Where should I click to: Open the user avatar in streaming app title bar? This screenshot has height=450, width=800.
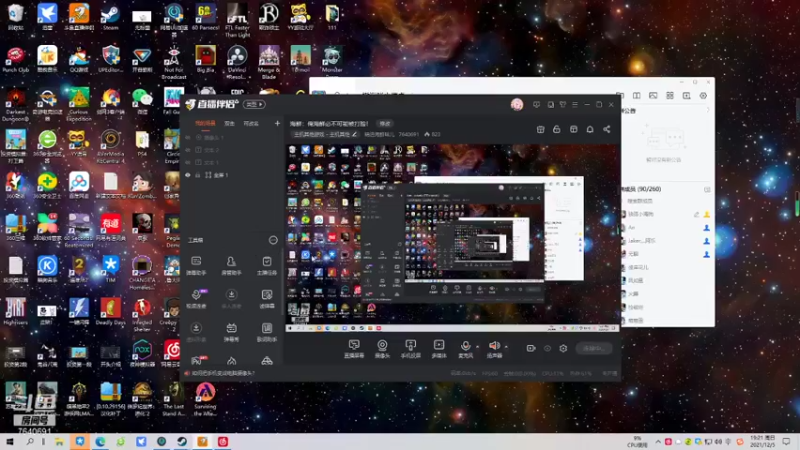(517, 105)
